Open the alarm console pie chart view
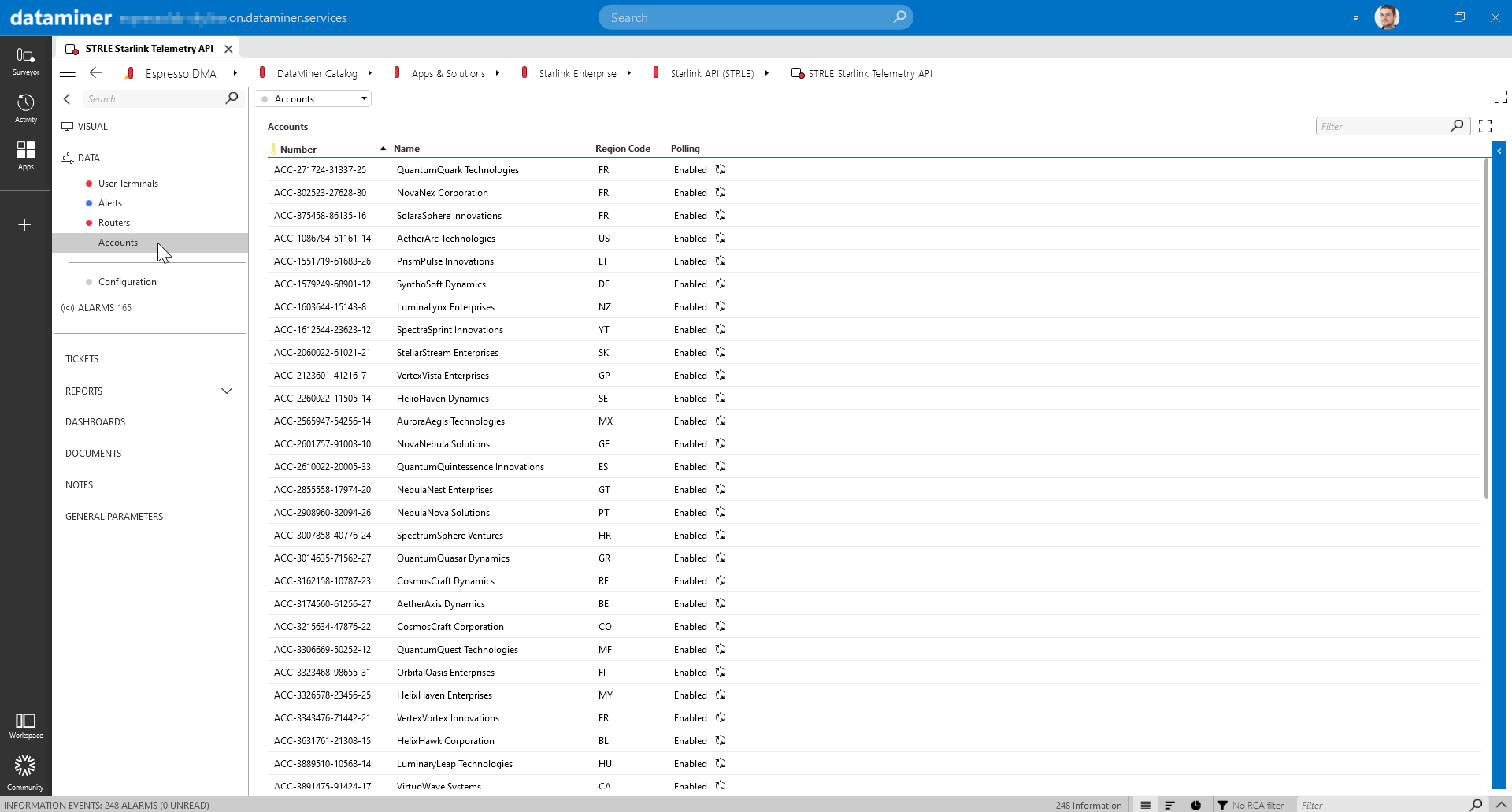 click(x=1195, y=805)
